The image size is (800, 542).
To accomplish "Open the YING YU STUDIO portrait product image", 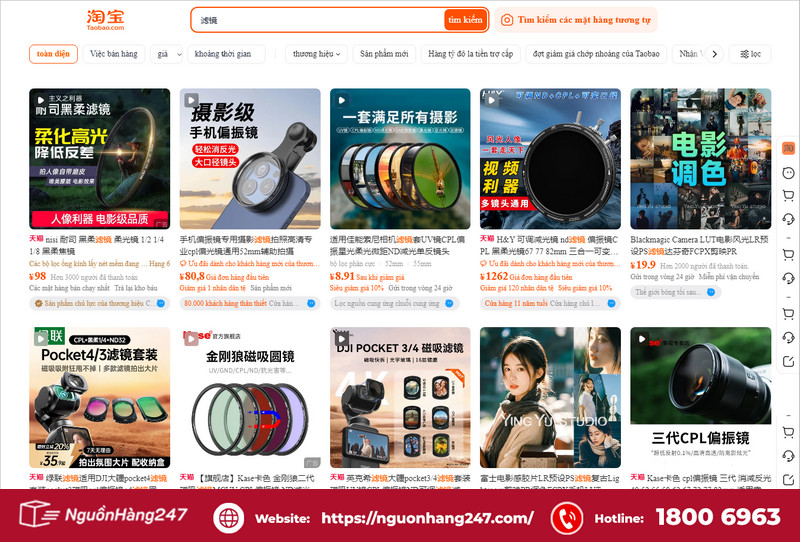I will [550, 397].
